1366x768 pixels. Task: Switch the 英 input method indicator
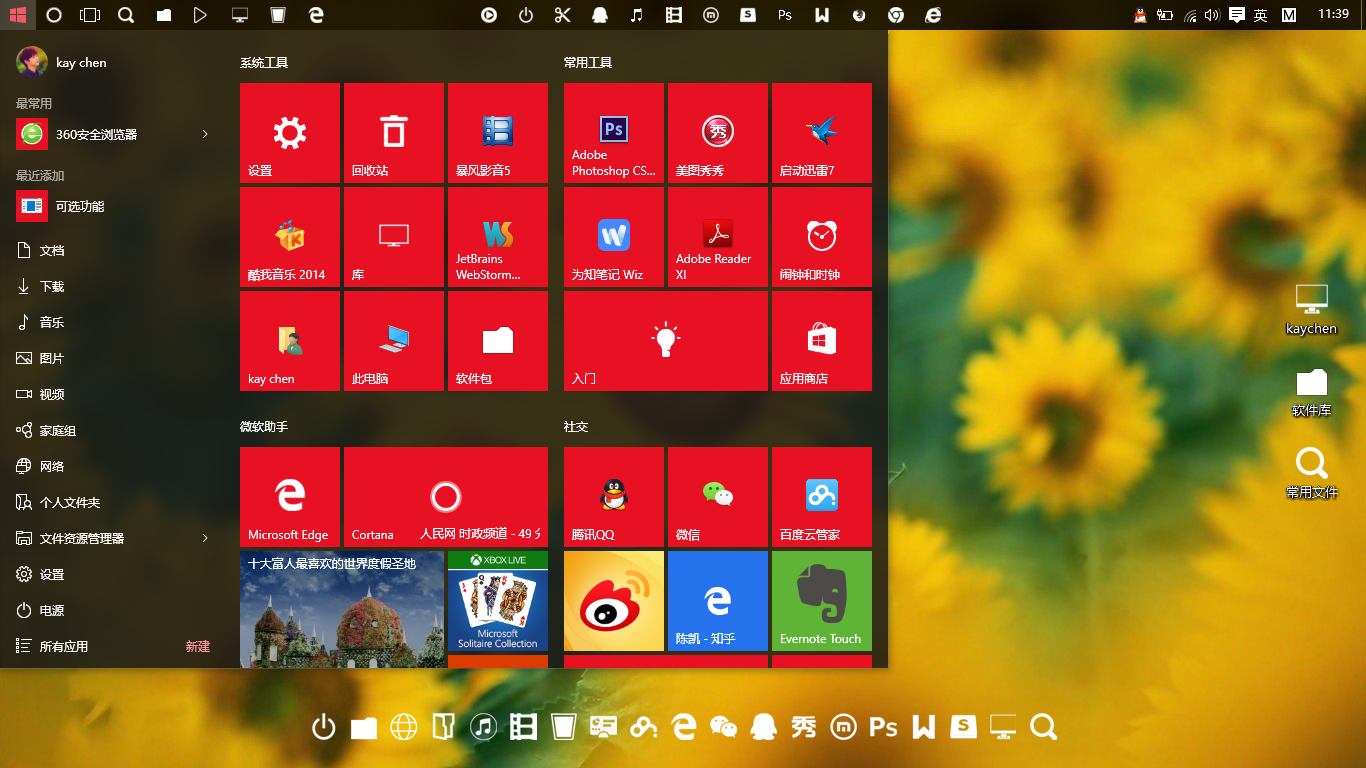pyautogui.click(x=1260, y=15)
